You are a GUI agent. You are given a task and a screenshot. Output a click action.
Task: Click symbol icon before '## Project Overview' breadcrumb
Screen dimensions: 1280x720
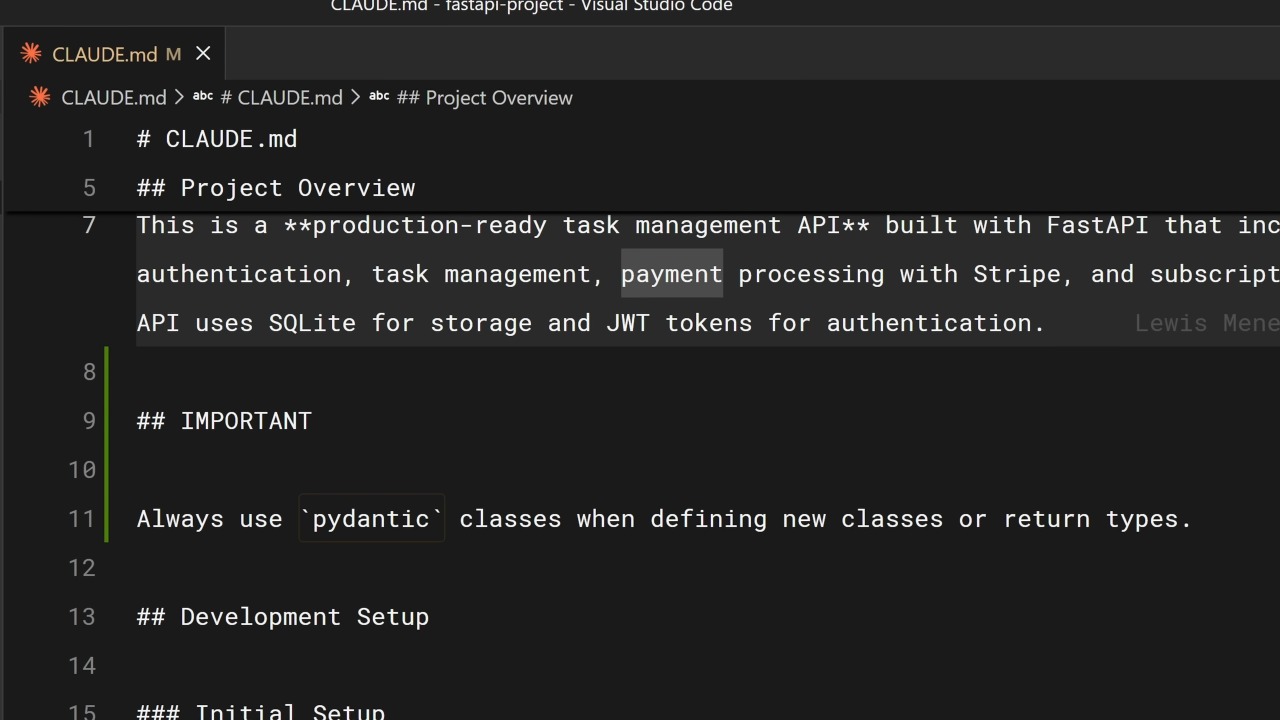[x=379, y=97]
